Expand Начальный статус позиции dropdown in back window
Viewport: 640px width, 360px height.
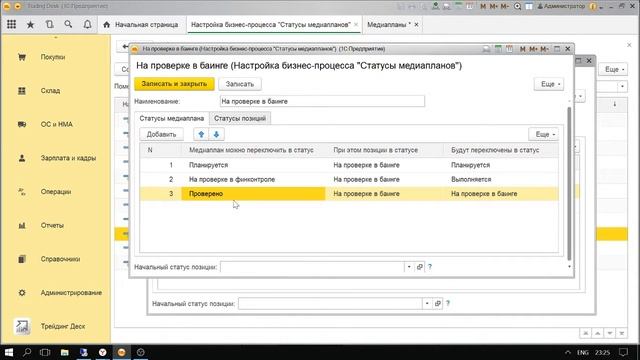tap(427, 303)
